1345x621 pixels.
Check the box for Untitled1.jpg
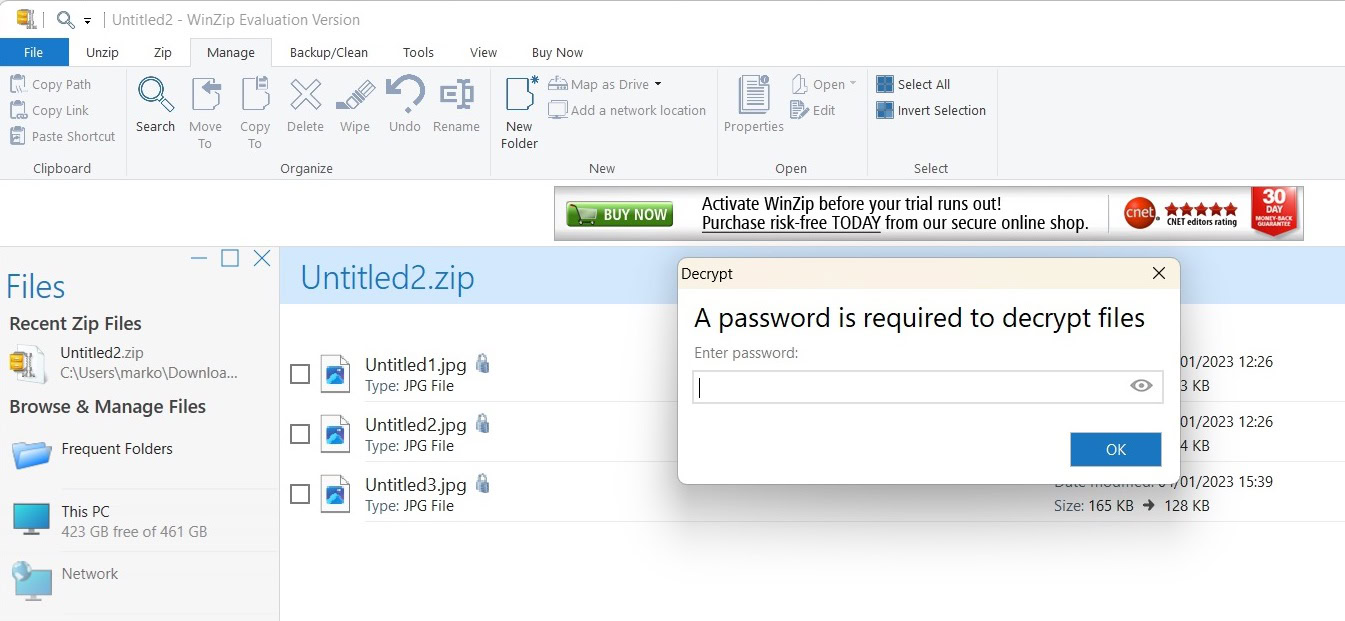[300, 374]
